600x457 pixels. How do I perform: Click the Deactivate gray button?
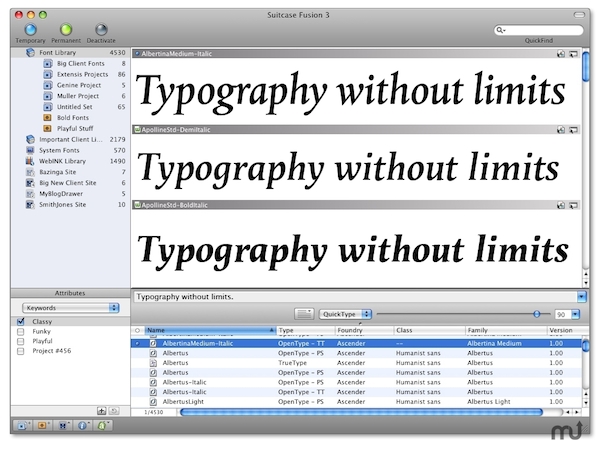tap(101, 29)
